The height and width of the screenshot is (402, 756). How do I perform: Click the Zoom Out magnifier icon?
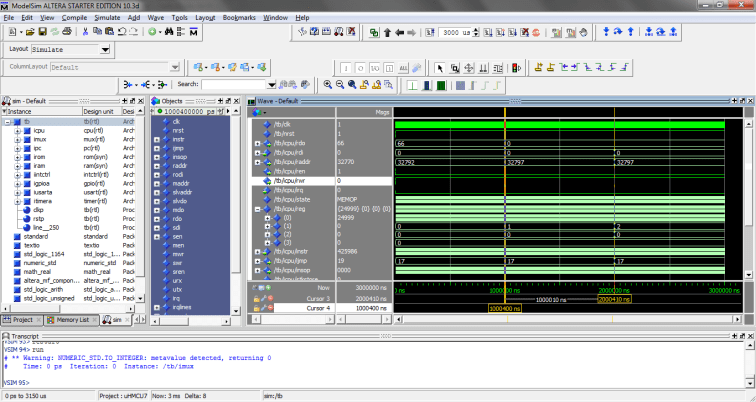(340, 85)
